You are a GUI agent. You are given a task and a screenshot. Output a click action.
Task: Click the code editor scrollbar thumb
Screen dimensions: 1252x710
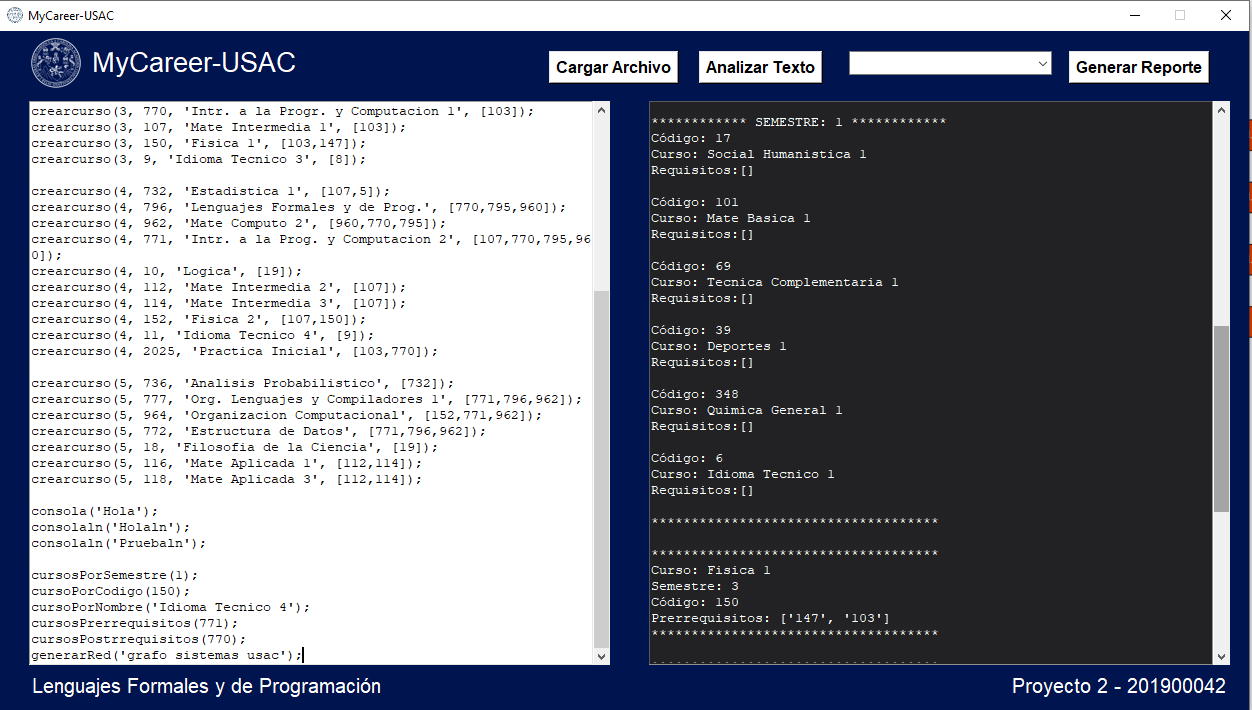pyautogui.click(x=601, y=468)
